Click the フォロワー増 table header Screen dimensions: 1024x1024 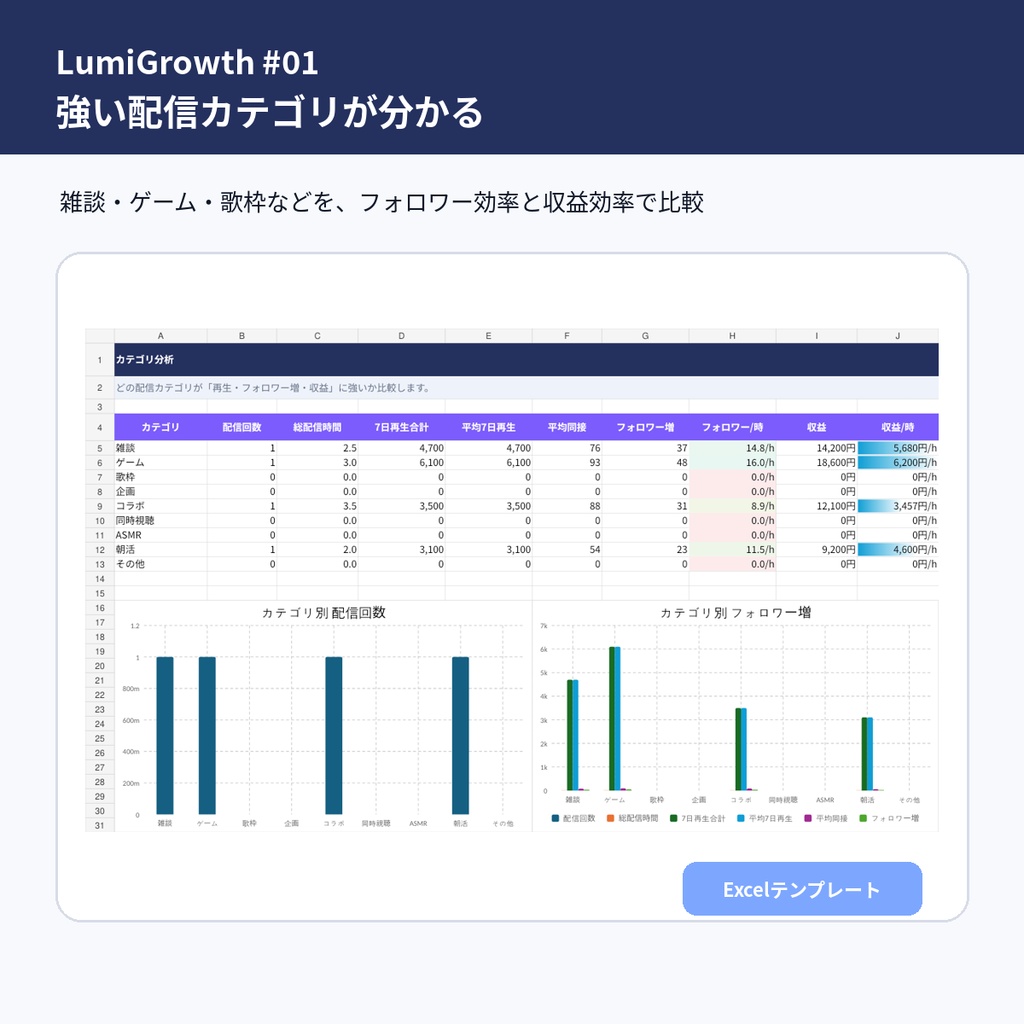coord(645,427)
